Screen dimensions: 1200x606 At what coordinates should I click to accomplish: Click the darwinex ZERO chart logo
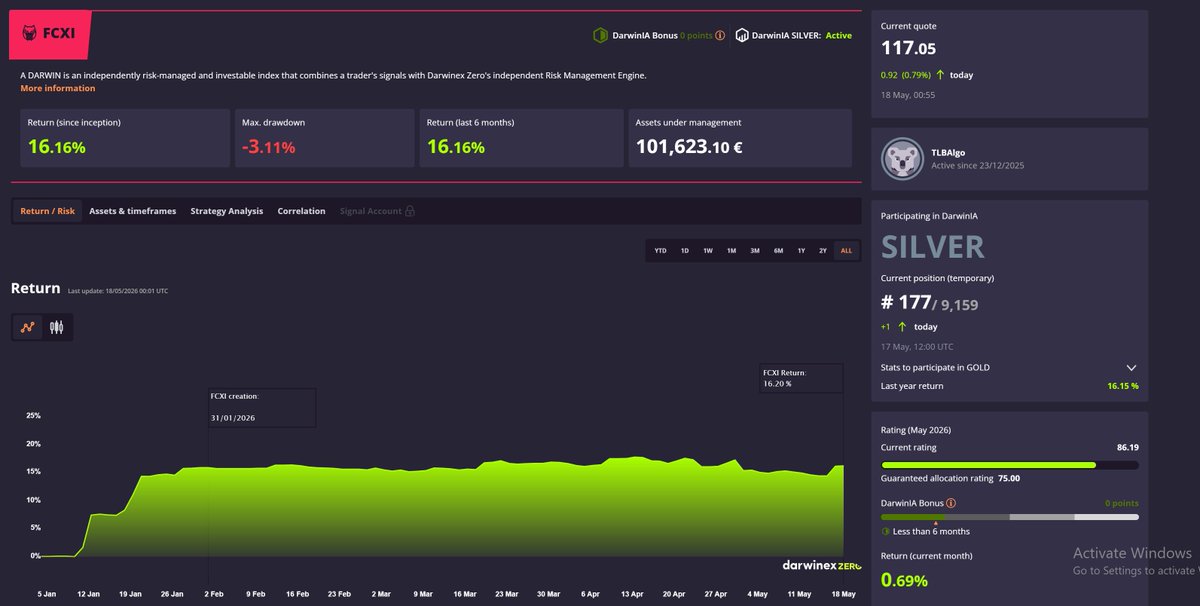coord(821,565)
